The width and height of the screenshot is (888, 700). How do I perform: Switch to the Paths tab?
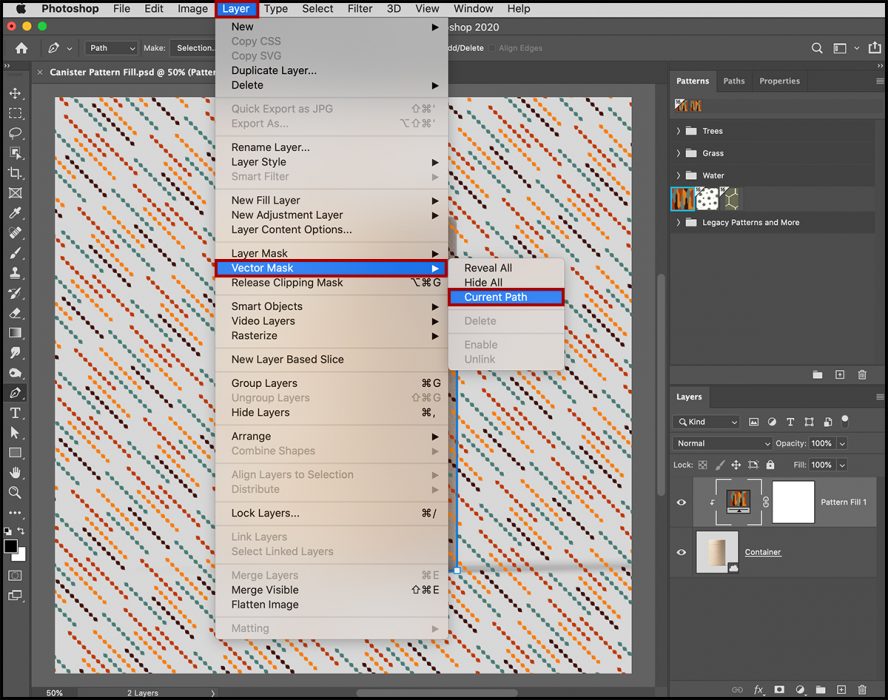tap(734, 81)
